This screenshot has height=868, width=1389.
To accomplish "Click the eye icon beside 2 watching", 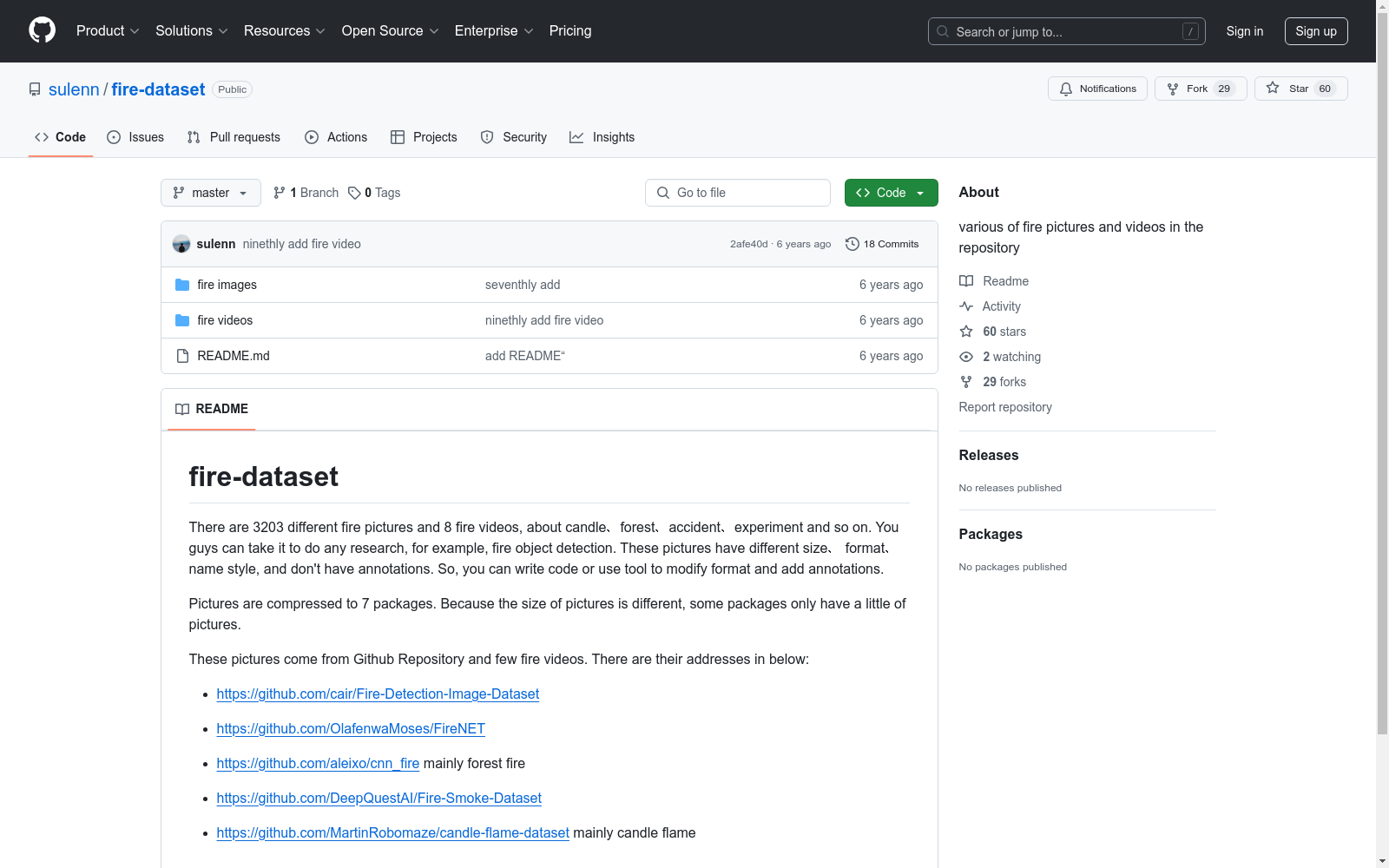I will tap(966, 357).
